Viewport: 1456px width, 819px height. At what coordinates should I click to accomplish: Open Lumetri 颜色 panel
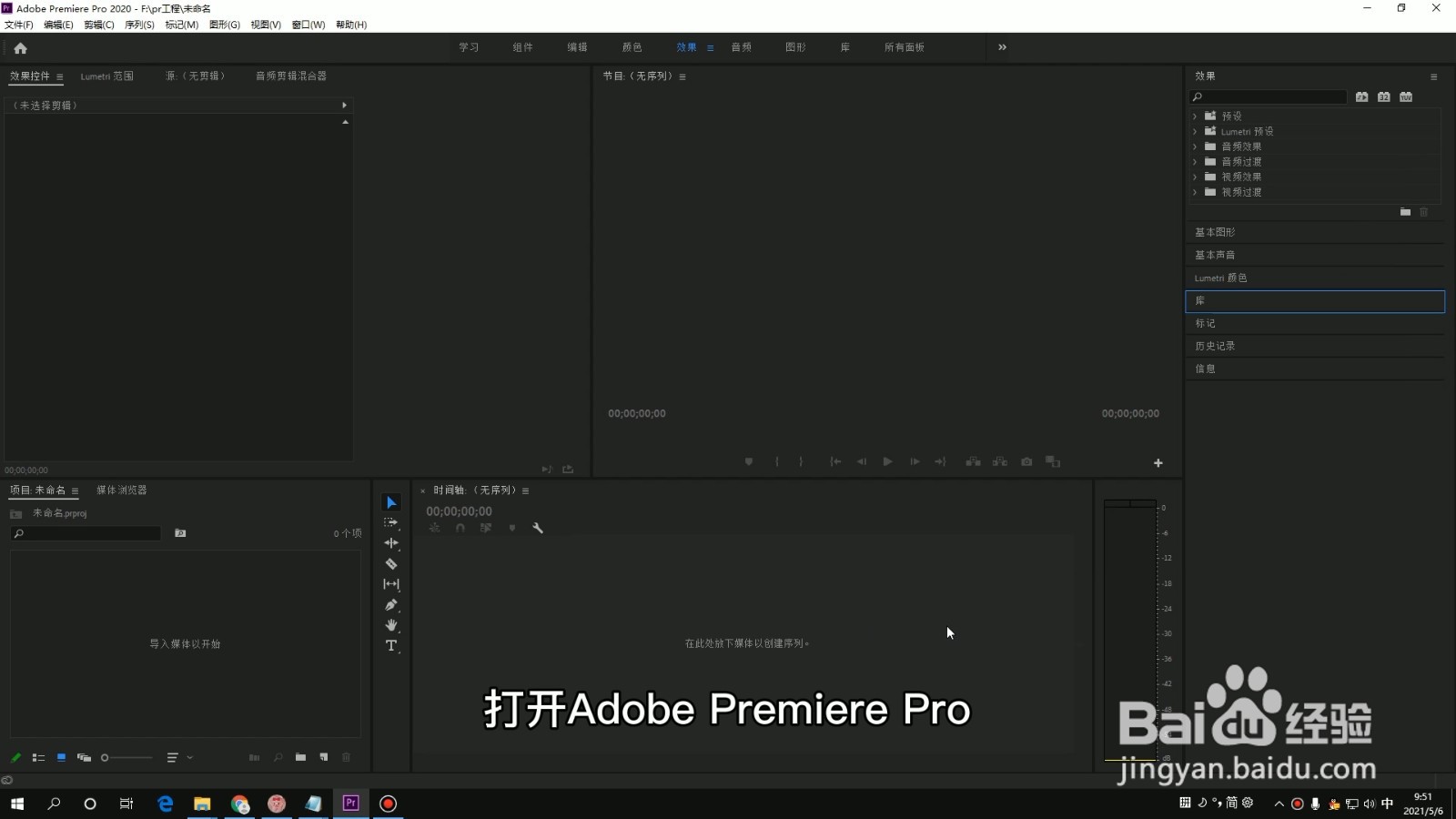1315,278
